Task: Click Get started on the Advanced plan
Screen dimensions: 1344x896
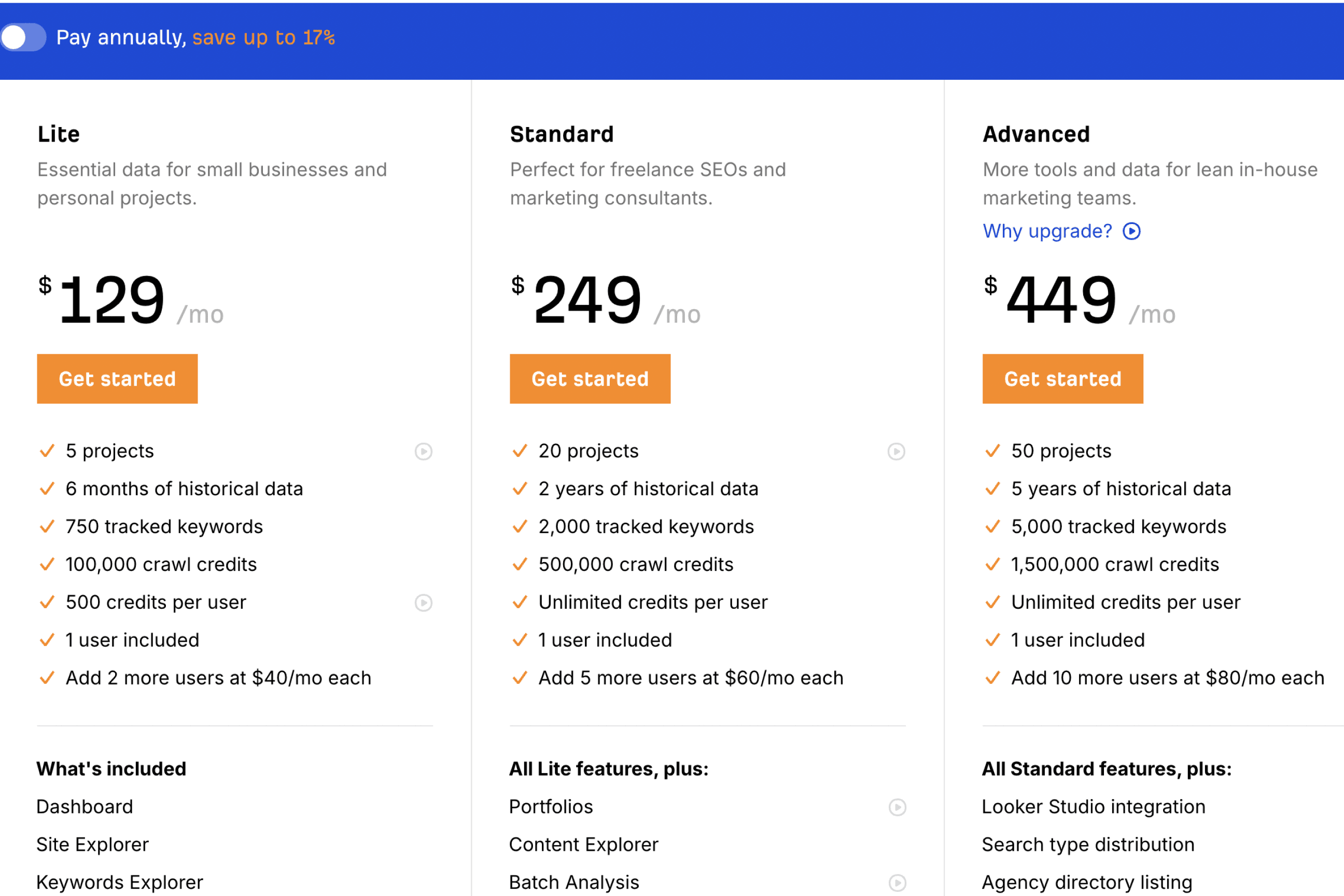Action: [1062, 379]
